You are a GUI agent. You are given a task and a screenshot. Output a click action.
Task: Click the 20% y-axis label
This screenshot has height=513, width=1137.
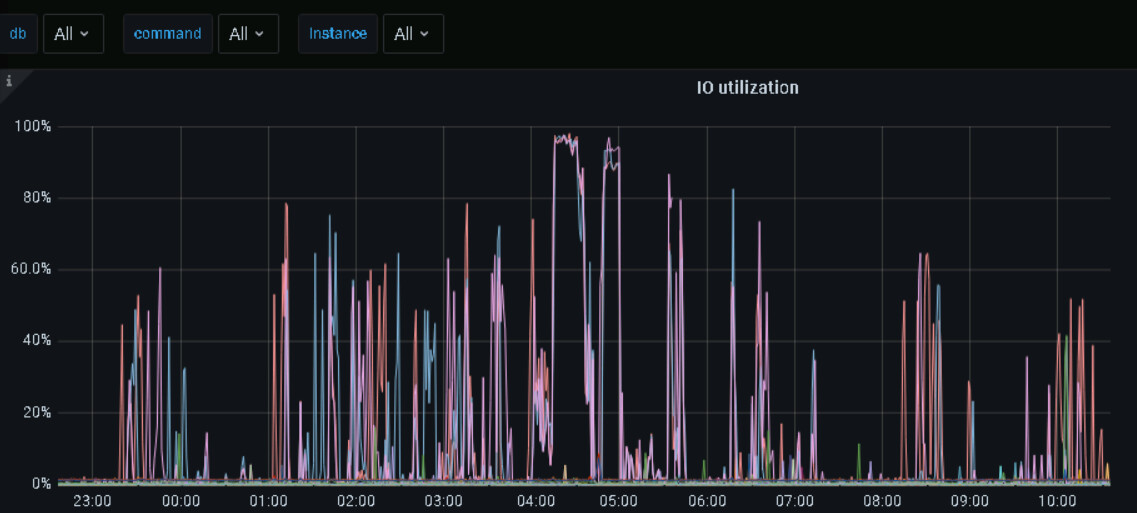coord(37,412)
